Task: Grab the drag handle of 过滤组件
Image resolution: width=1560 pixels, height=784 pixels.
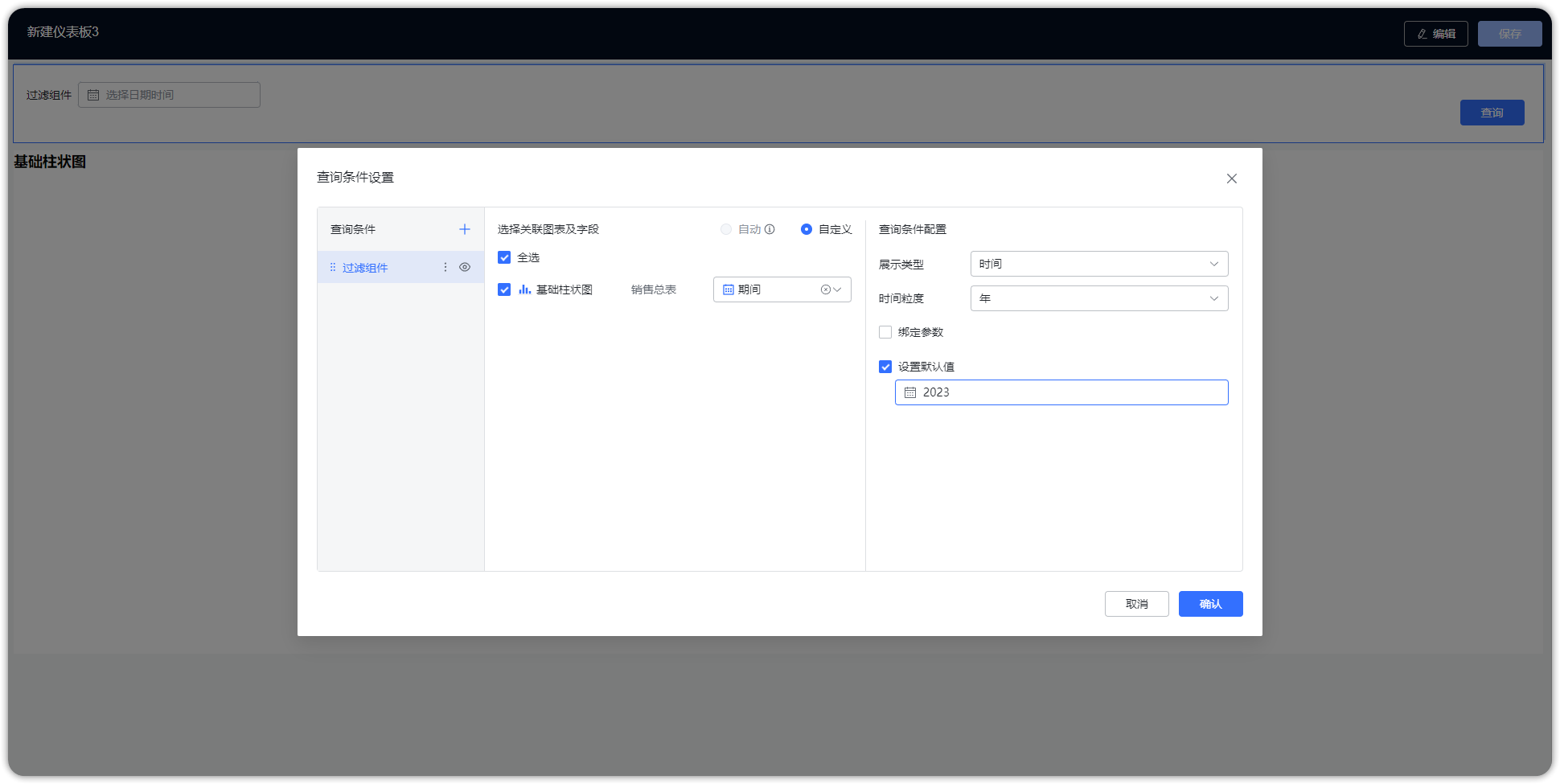Action: pos(333,267)
